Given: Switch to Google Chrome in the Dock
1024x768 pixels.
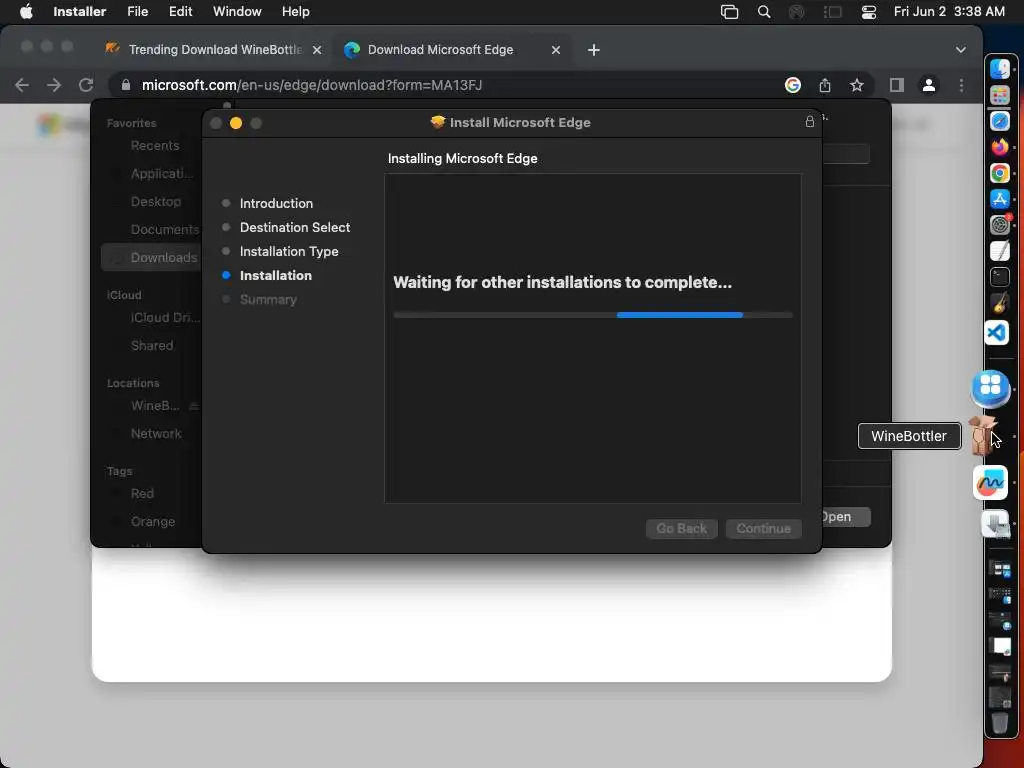Looking at the screenshot, I should 999,173.
